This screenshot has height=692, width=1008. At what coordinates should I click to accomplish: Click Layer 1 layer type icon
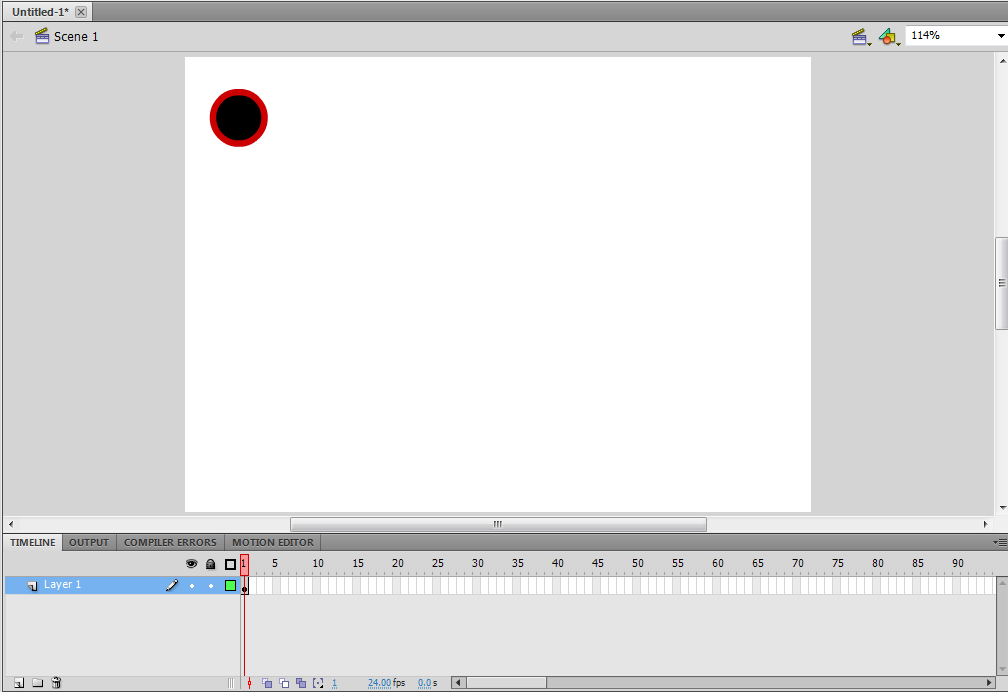(32, 585)
